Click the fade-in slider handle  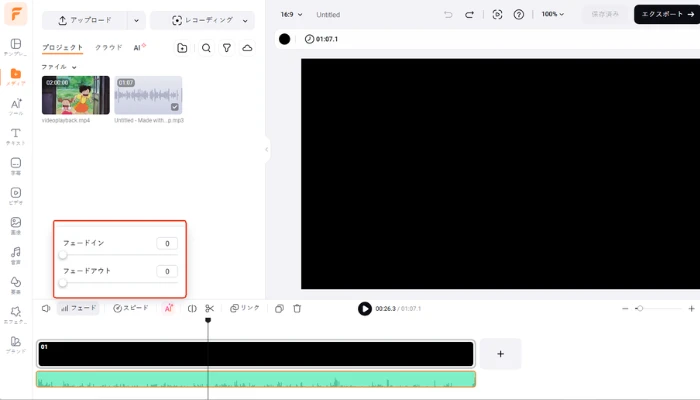(x=63, y=255)
